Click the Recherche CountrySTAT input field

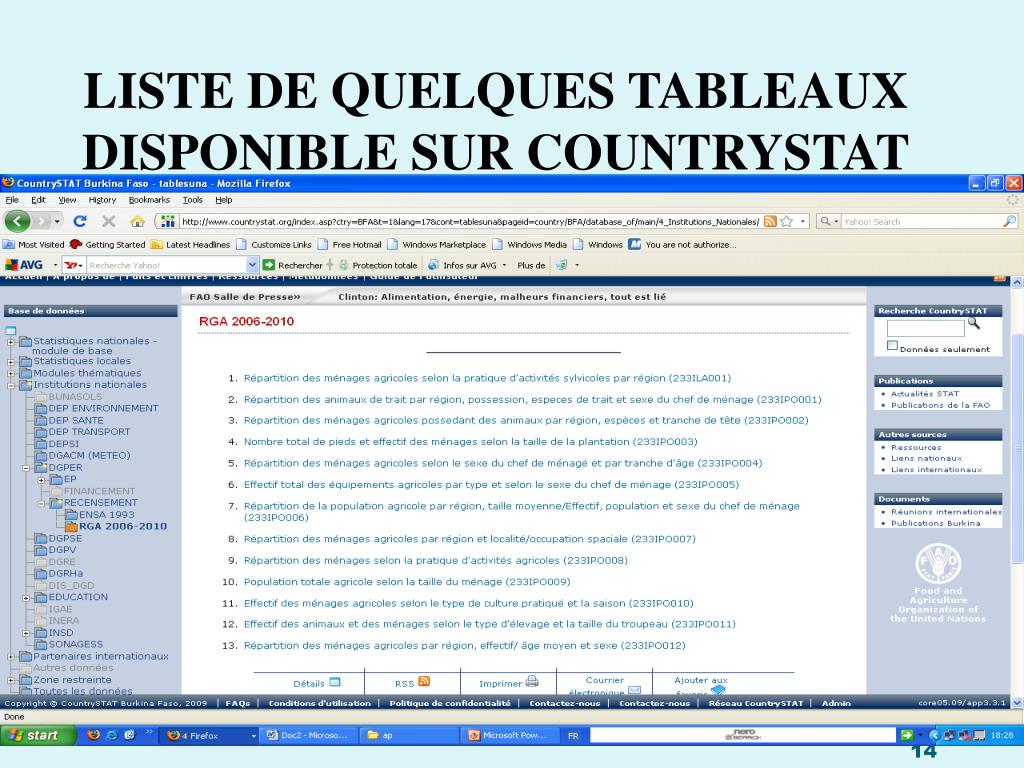pos(925,328)
